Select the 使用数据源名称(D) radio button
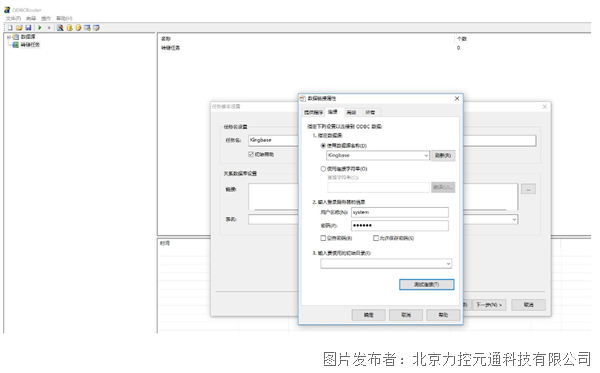This screenshot has width=600, height=373. point(323,146)
